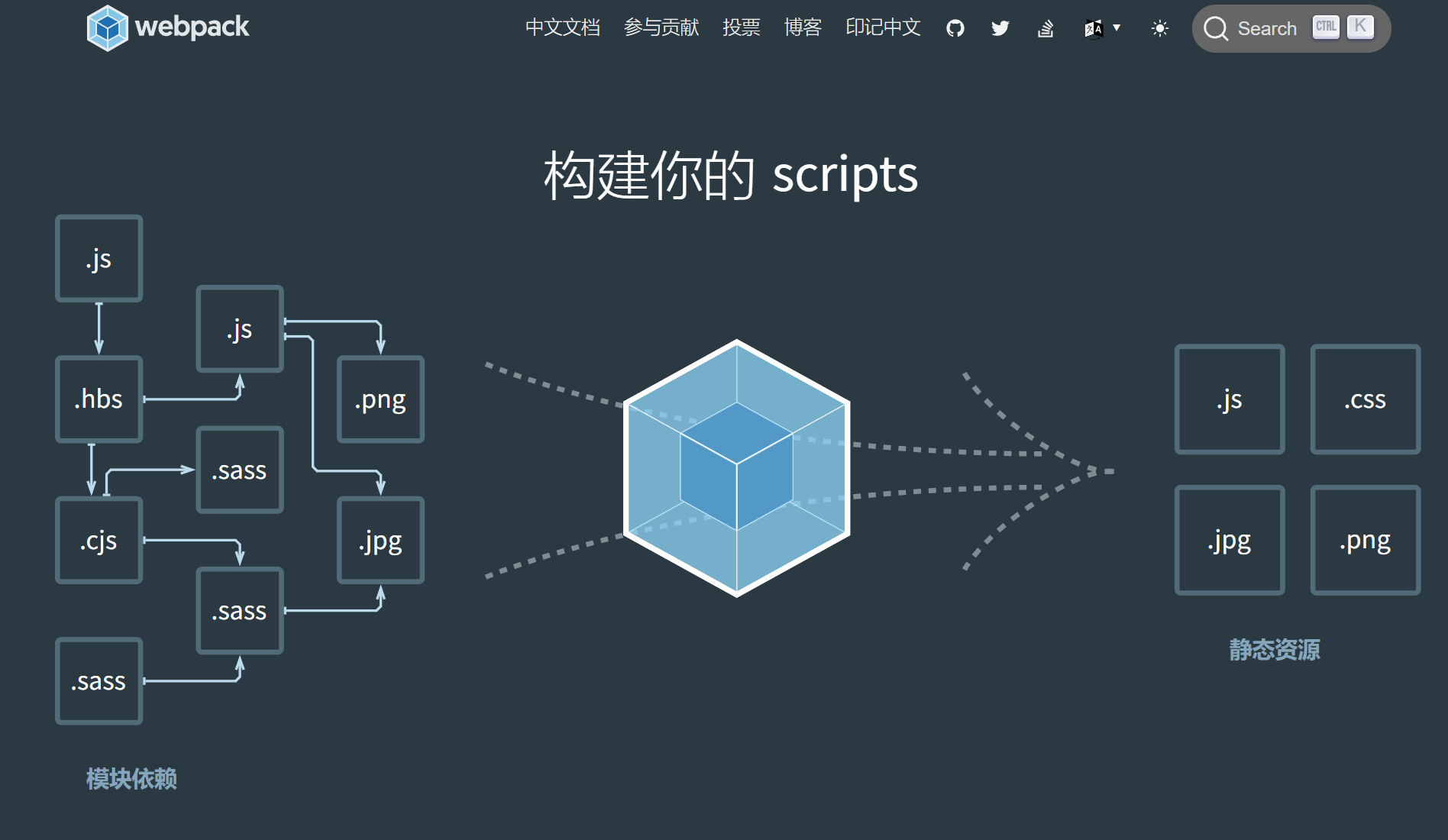Click the .css output asset box

pyautogui.click(x=1365, y=399)
